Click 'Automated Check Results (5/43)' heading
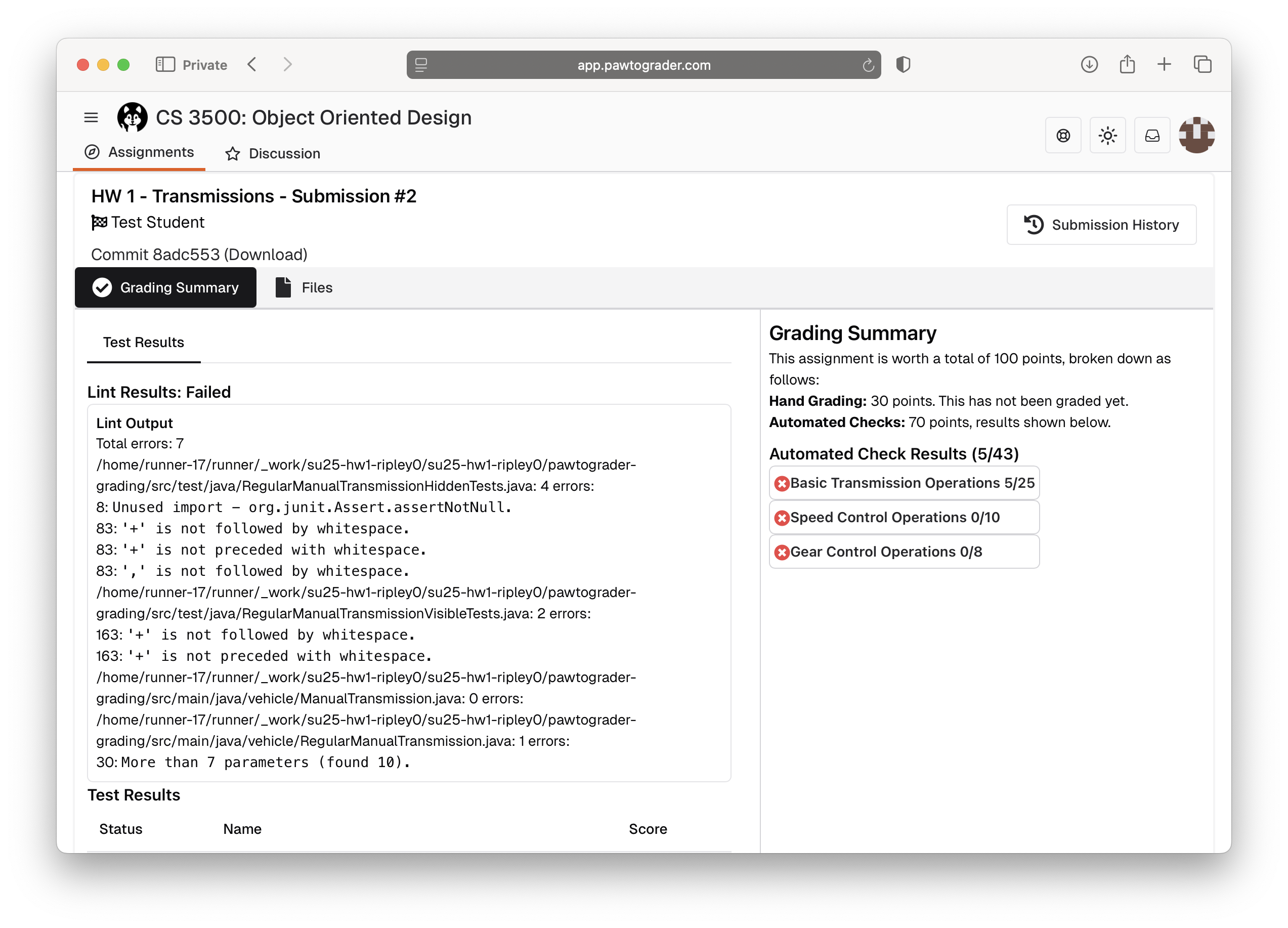Image resolution: width=1288 pixels, height=928 pixels. (893, 454)
